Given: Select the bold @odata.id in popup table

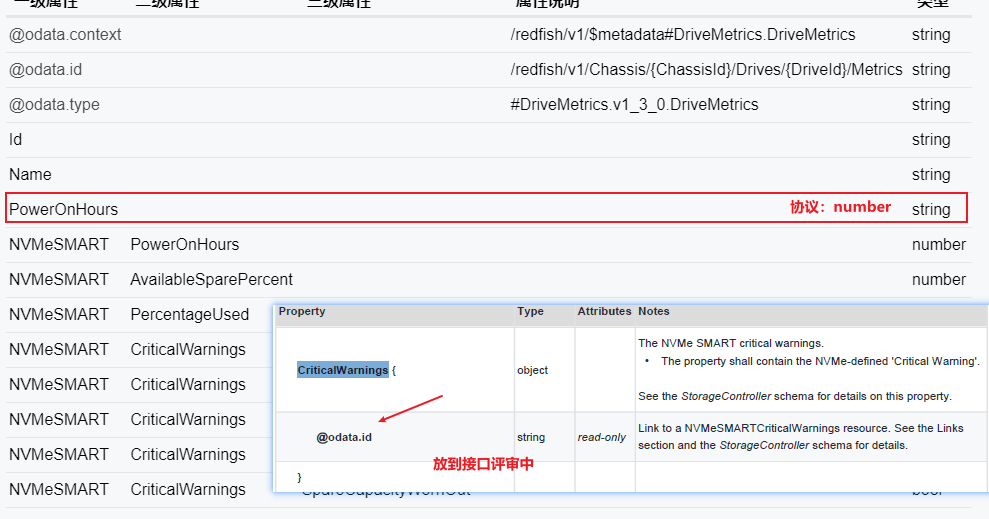Looking at the screenshot, I should (344, 437).
